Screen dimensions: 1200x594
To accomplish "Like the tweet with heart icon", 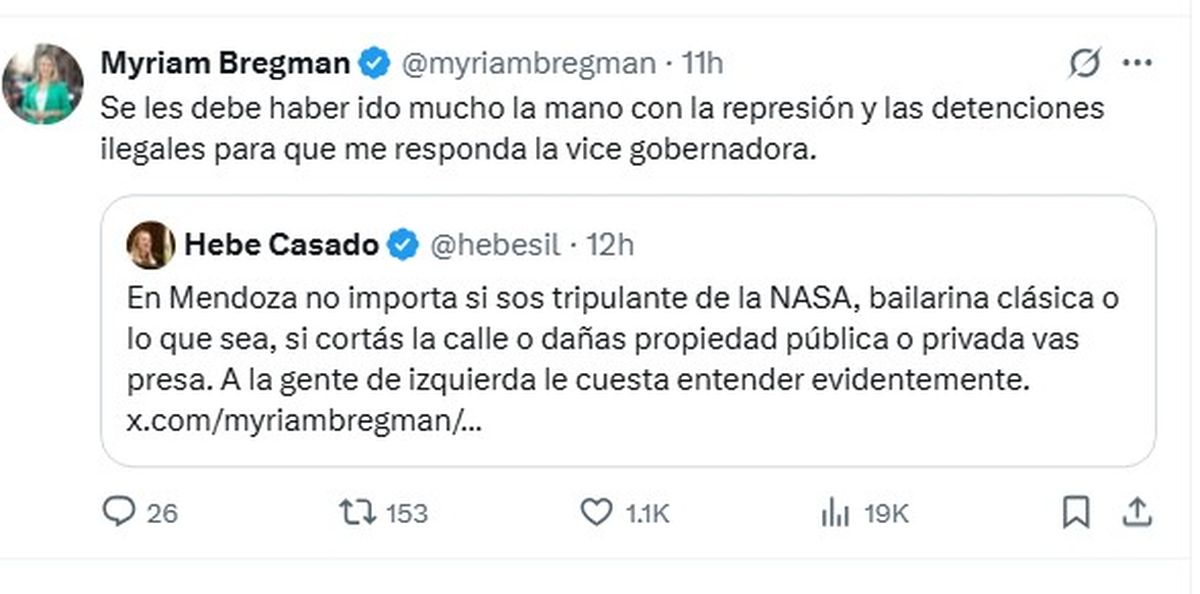I will (596, 513).
